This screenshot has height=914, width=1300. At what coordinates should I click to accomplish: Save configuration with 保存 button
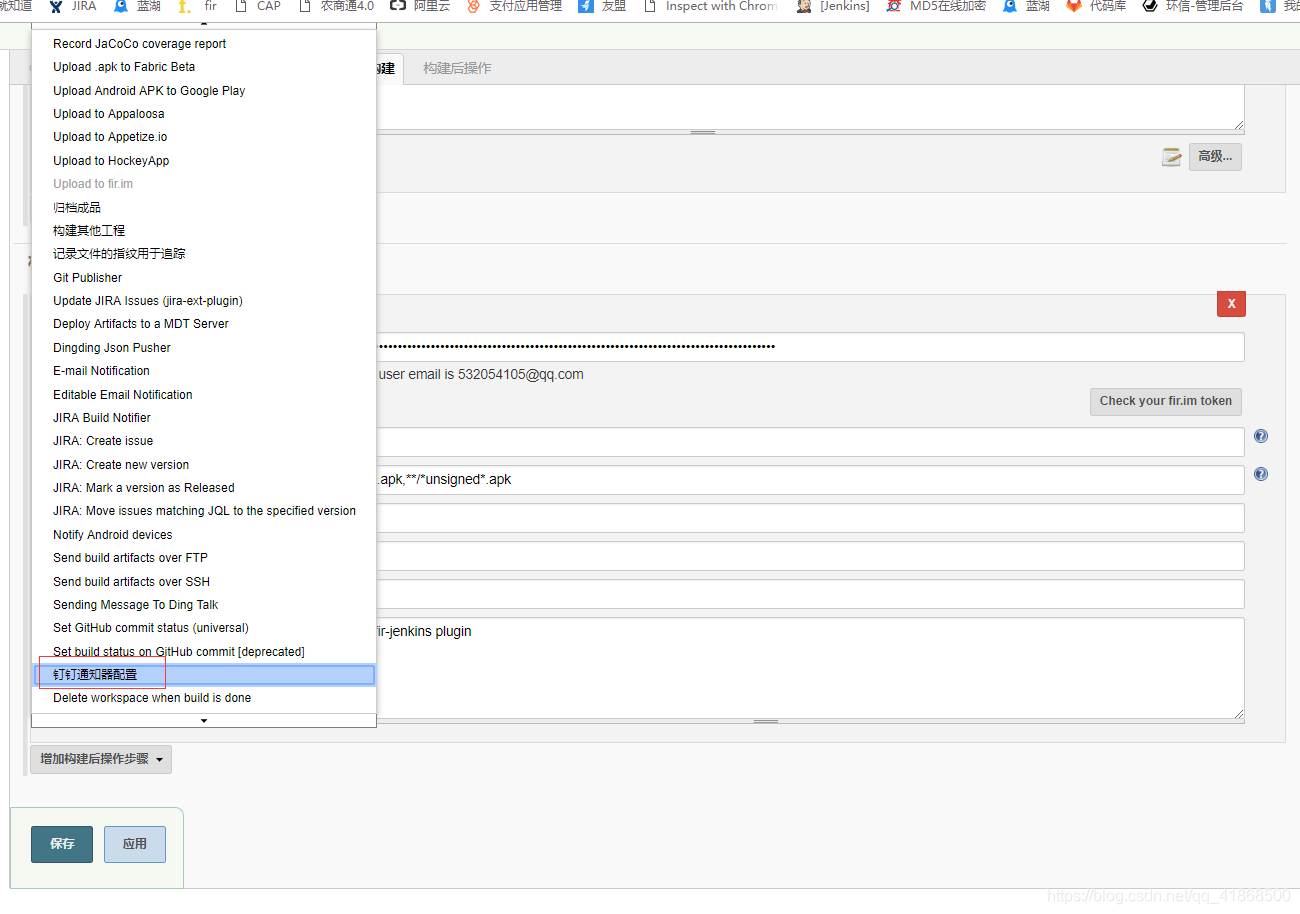click(62, 844)
